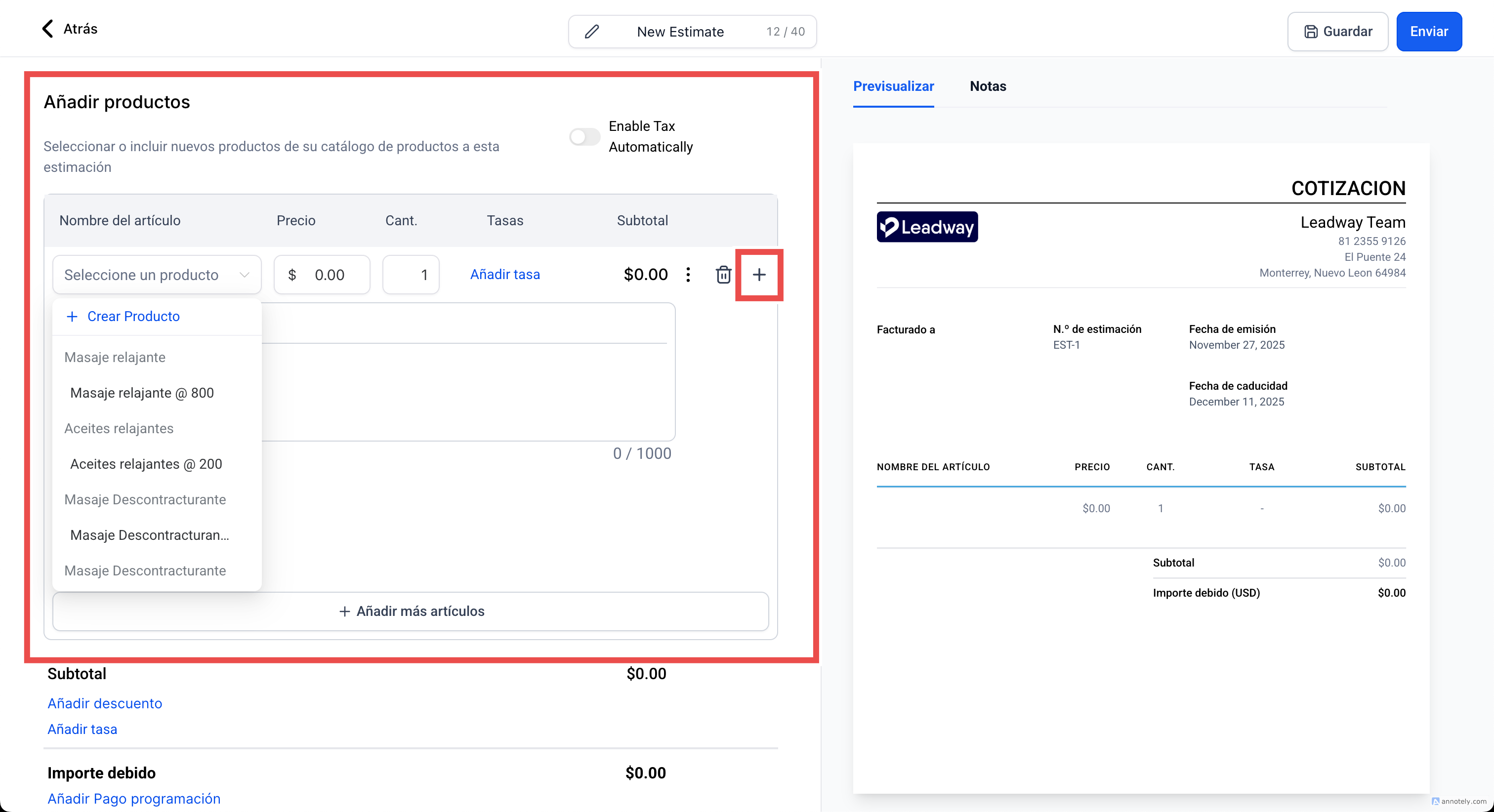Select Masaje relajante @ 800 option
1494x812 pixels.
[142, 393]
